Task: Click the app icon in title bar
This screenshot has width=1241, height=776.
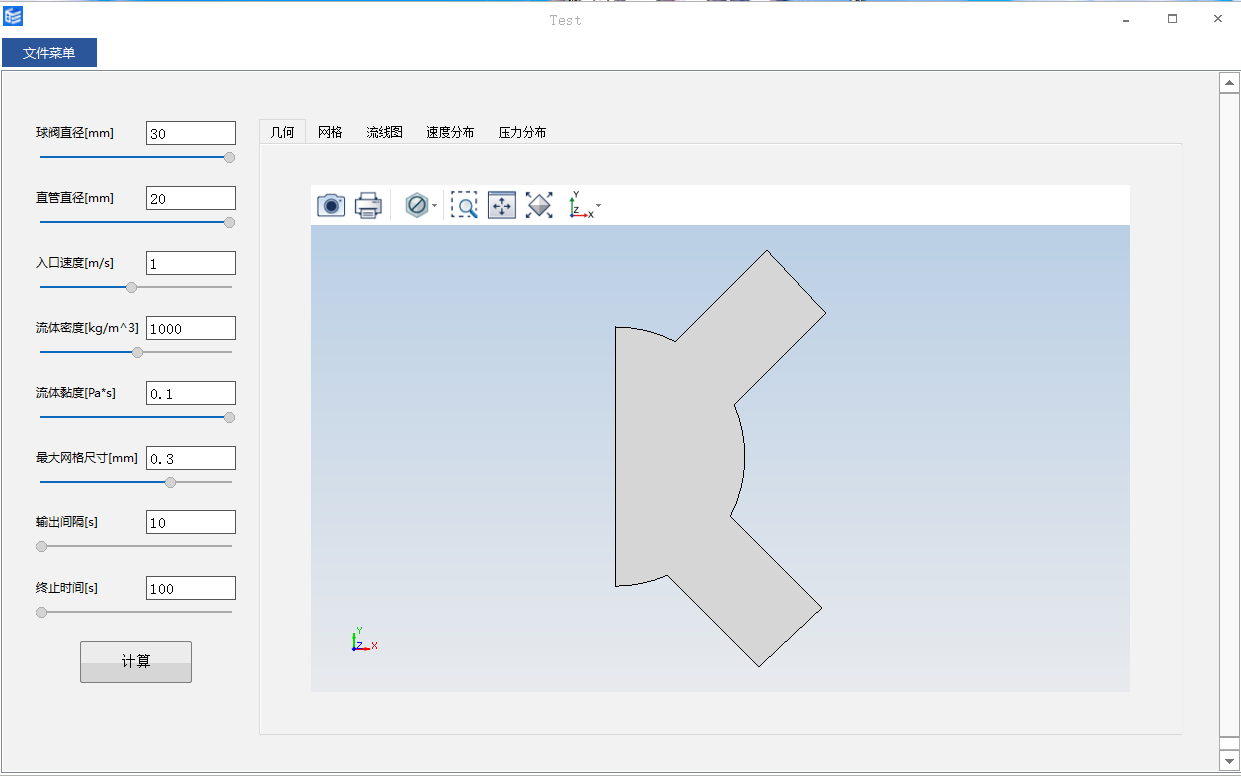Action: click(x=13, y=16)
